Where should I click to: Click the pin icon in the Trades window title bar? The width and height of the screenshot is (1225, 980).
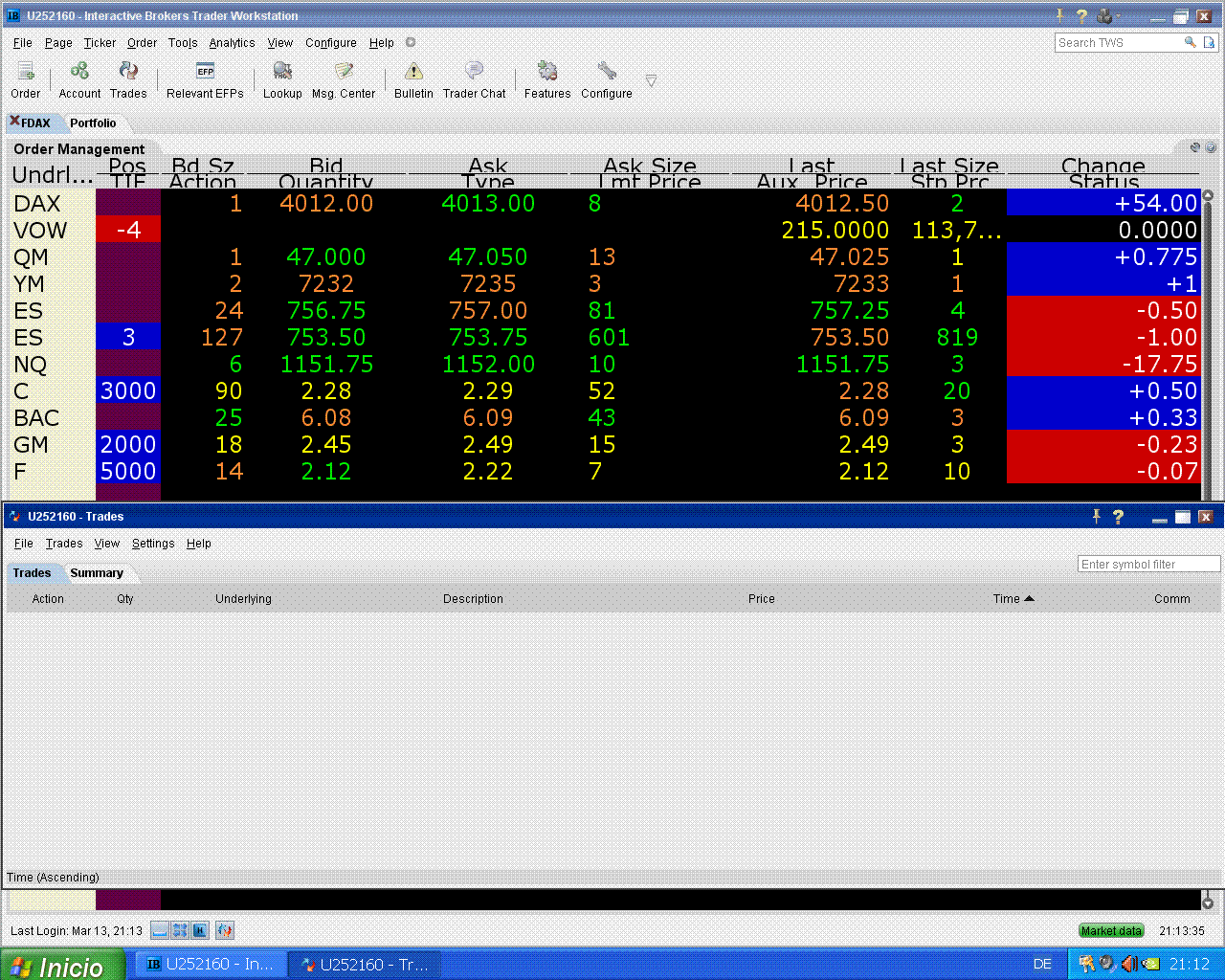click(1096, 516)
